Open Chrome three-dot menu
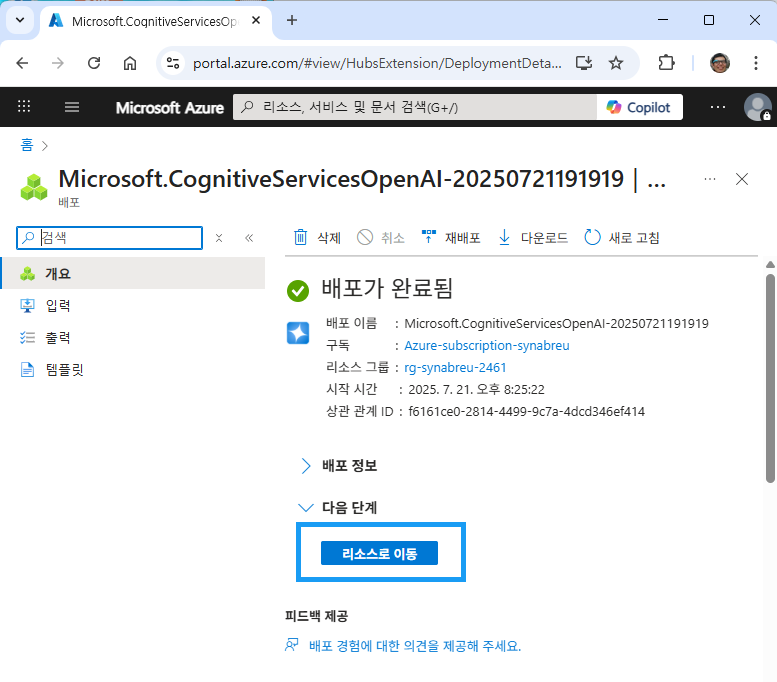 pos(756,63)
